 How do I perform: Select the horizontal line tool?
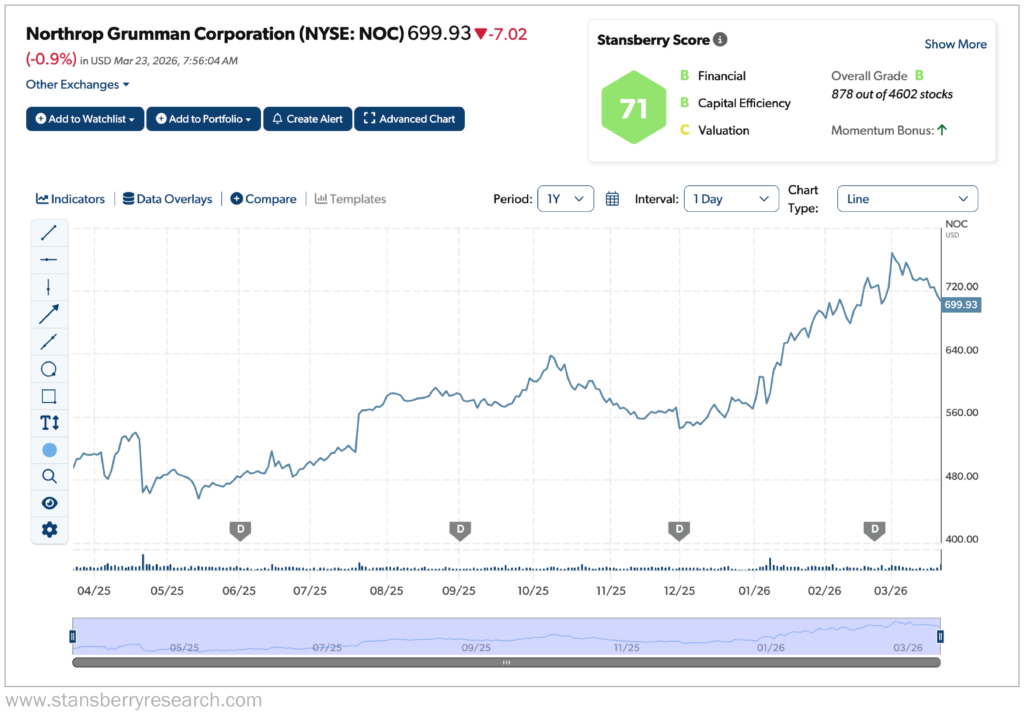pyautogui.click(x=49, y=259)
